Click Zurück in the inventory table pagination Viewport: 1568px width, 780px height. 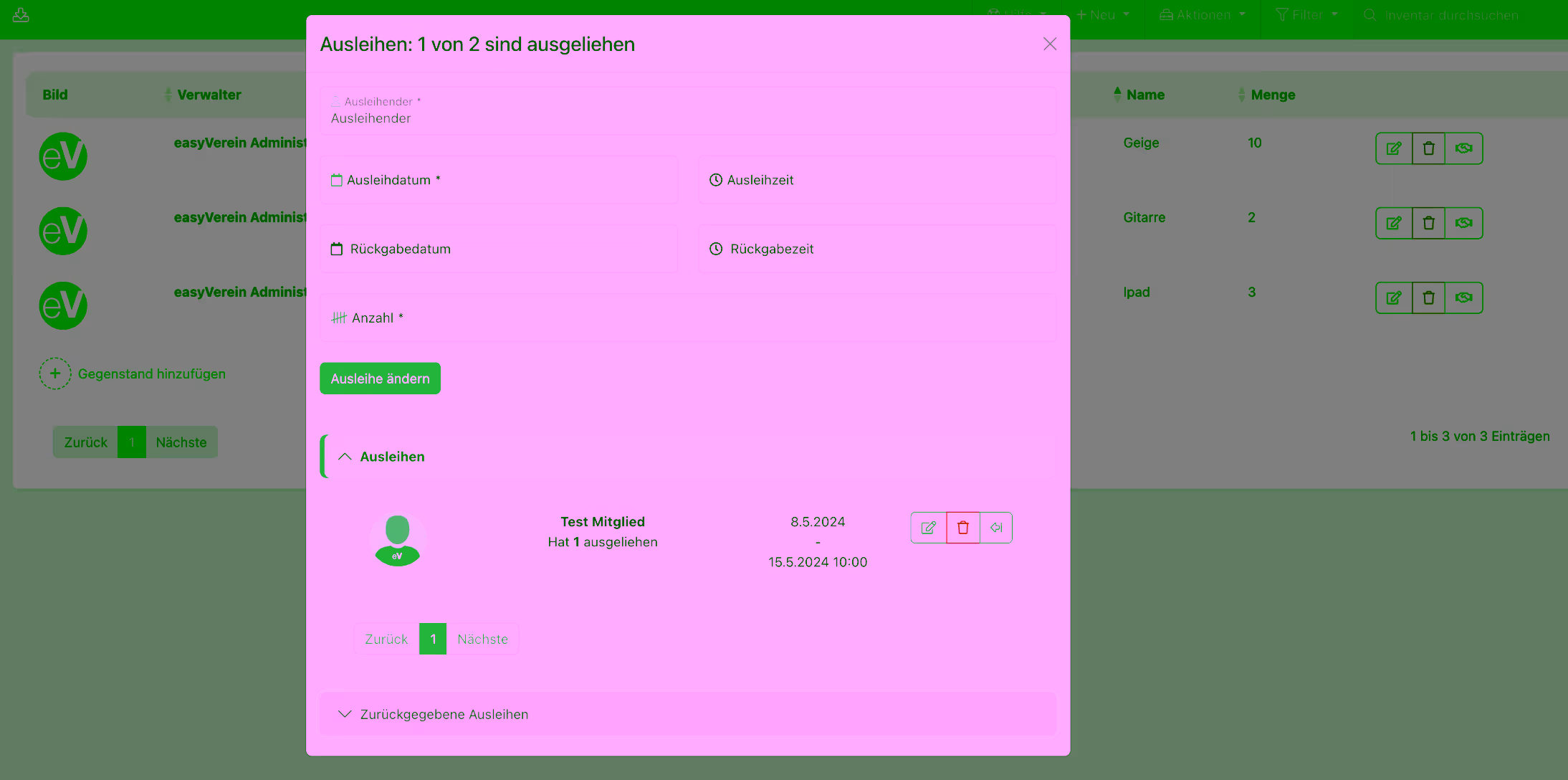point(85,442)
